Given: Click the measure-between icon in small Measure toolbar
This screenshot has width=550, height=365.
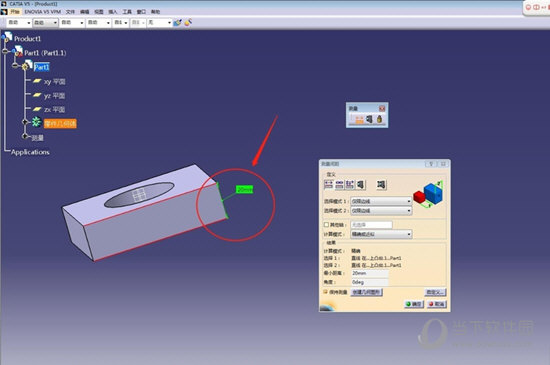Looking at the screenshot, I should coord(360,120).
